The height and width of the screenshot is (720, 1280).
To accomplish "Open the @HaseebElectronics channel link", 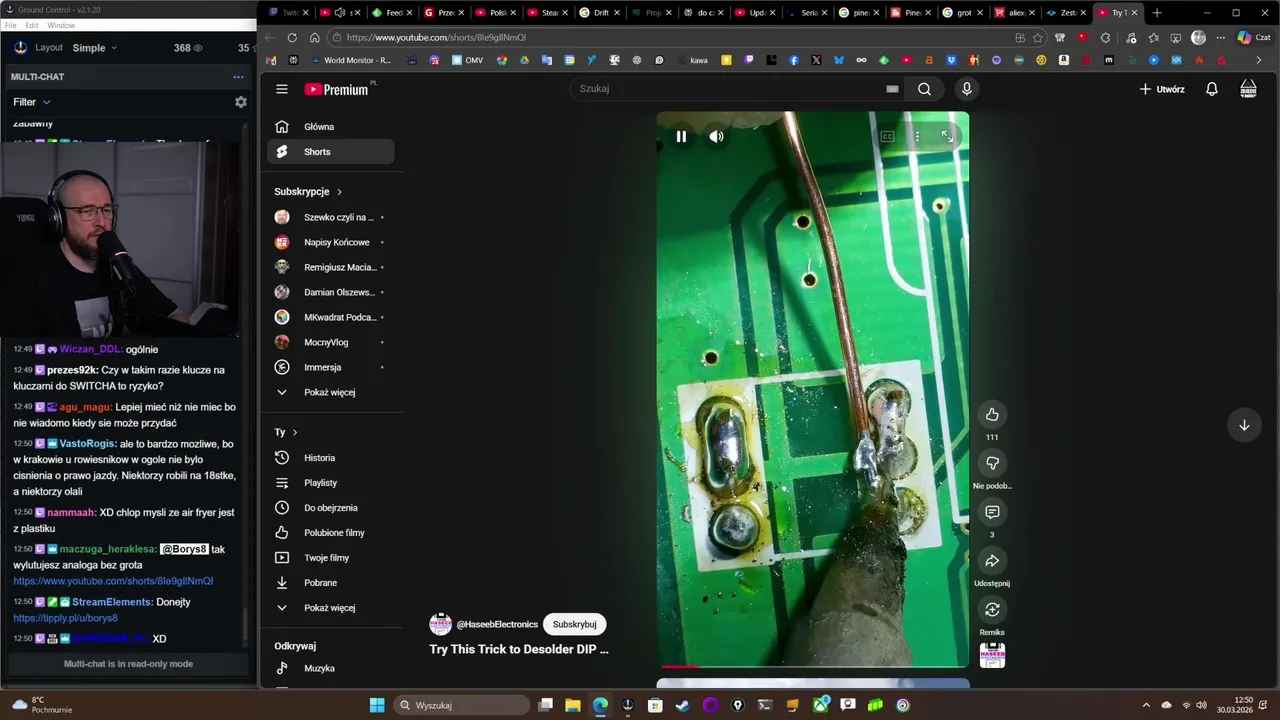I will click(497, 624).
